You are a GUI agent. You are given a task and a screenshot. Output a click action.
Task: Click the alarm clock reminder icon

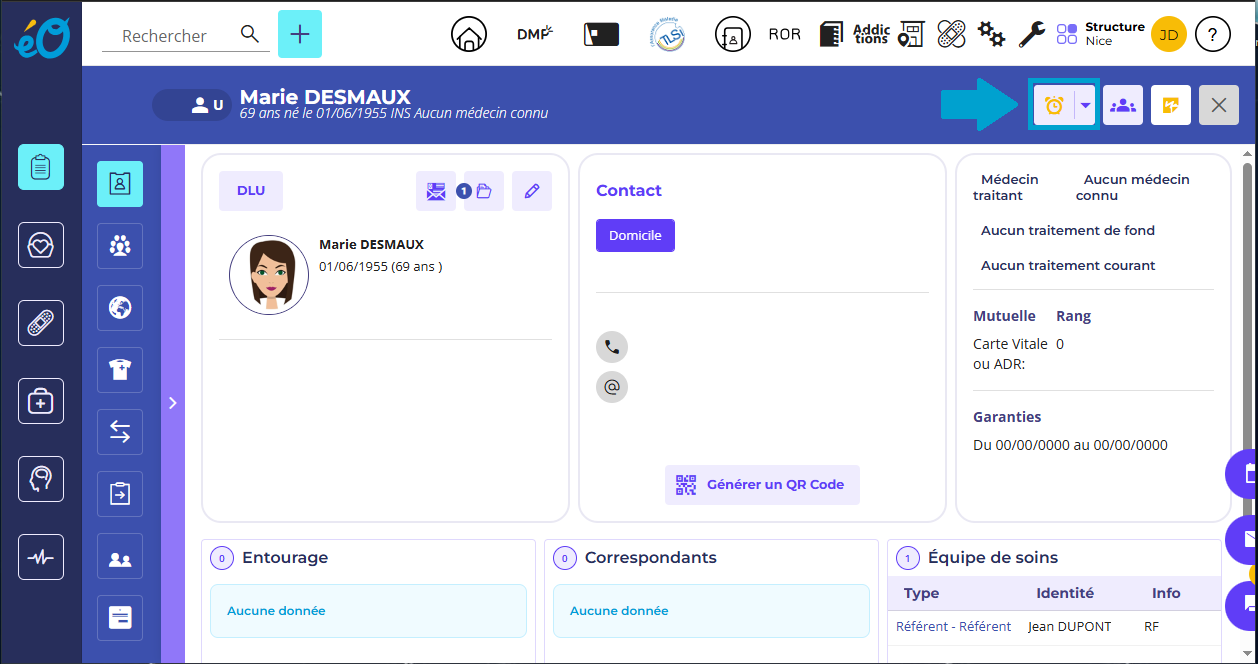pyautogui.click(x=1053, y=105)
